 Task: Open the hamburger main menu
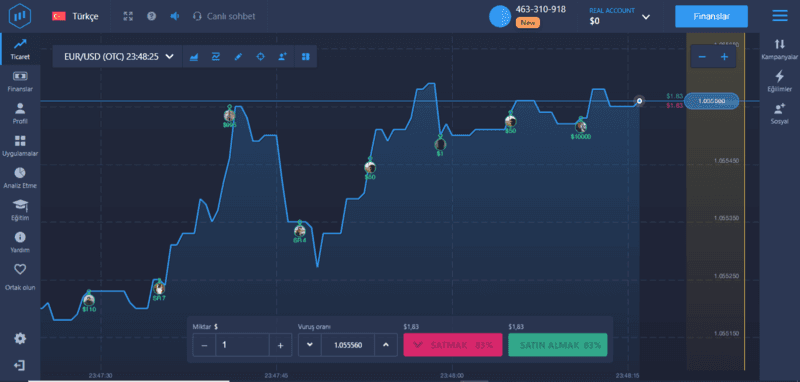pos(780,16)
